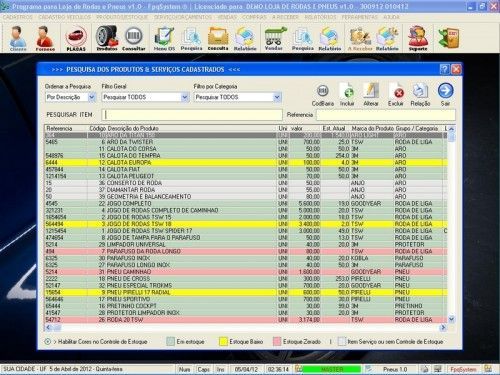Image resolution: width=500 pixels, height=375 pixels.
Task: Open the RELATÓRIOS menu
Action: pyautogui.click(x=320, y=17)
